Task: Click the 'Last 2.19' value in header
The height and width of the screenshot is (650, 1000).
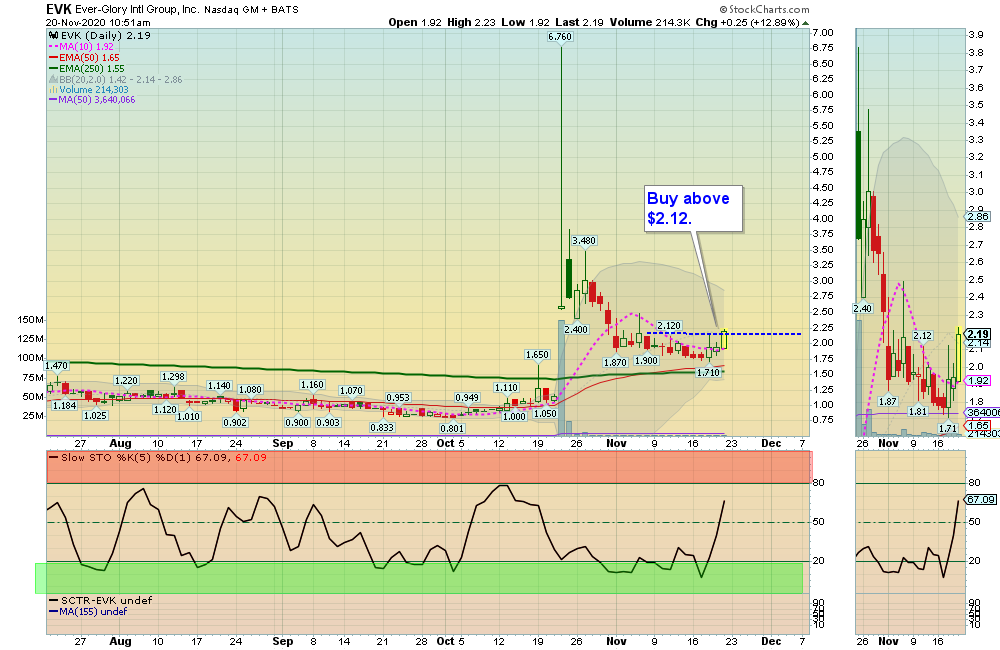Action: (x=579, y=22)
